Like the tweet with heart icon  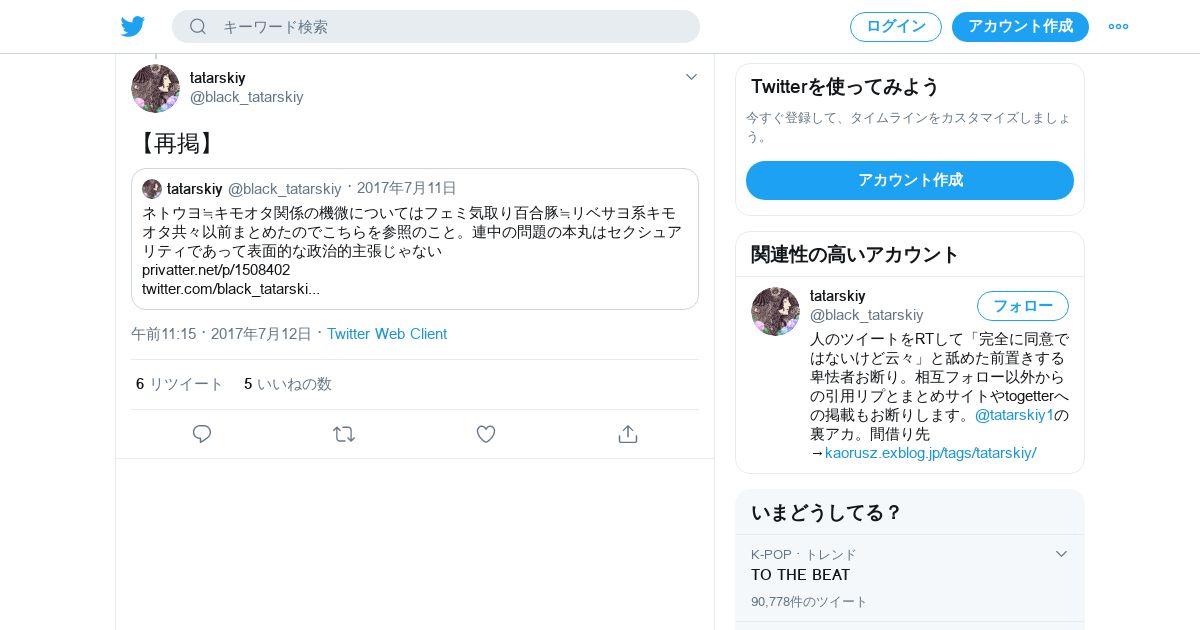(x=486, y=434)
